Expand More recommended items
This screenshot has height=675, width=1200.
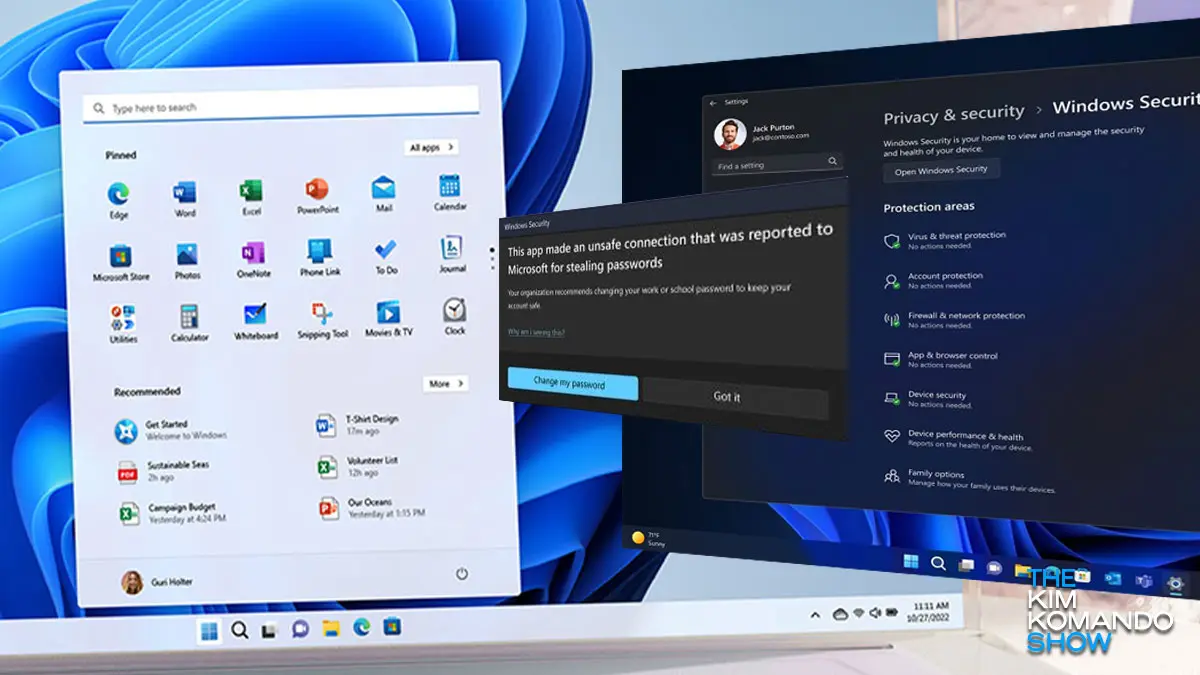point(445,383)
